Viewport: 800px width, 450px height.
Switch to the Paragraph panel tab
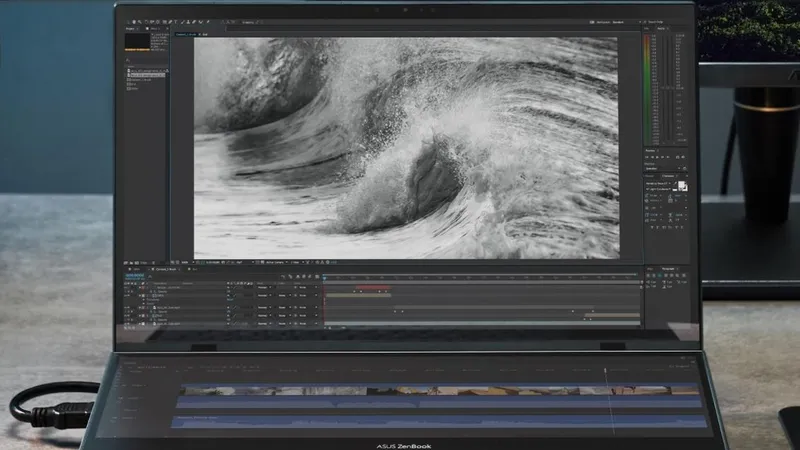tap(669, 269)
